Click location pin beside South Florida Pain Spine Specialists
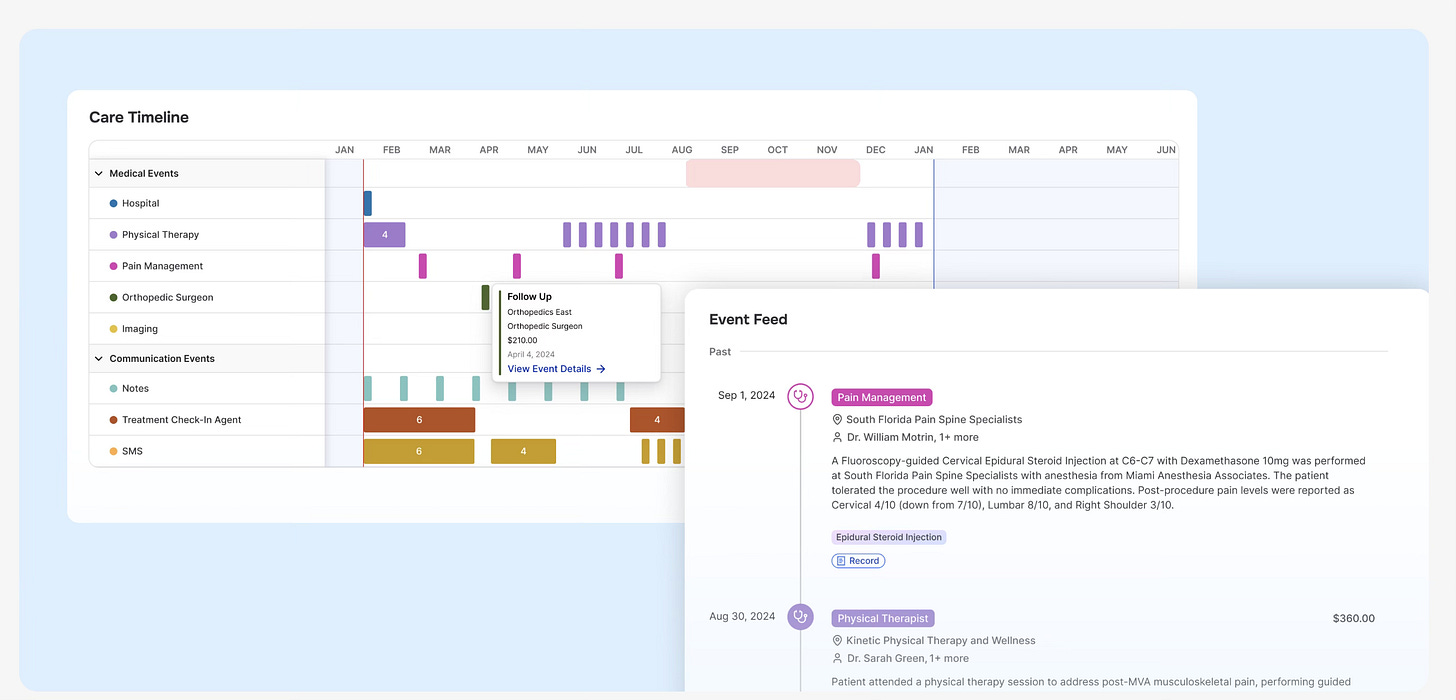This screenshot has height=700, width=1456. pyautogui.click(x=837, y=420)
